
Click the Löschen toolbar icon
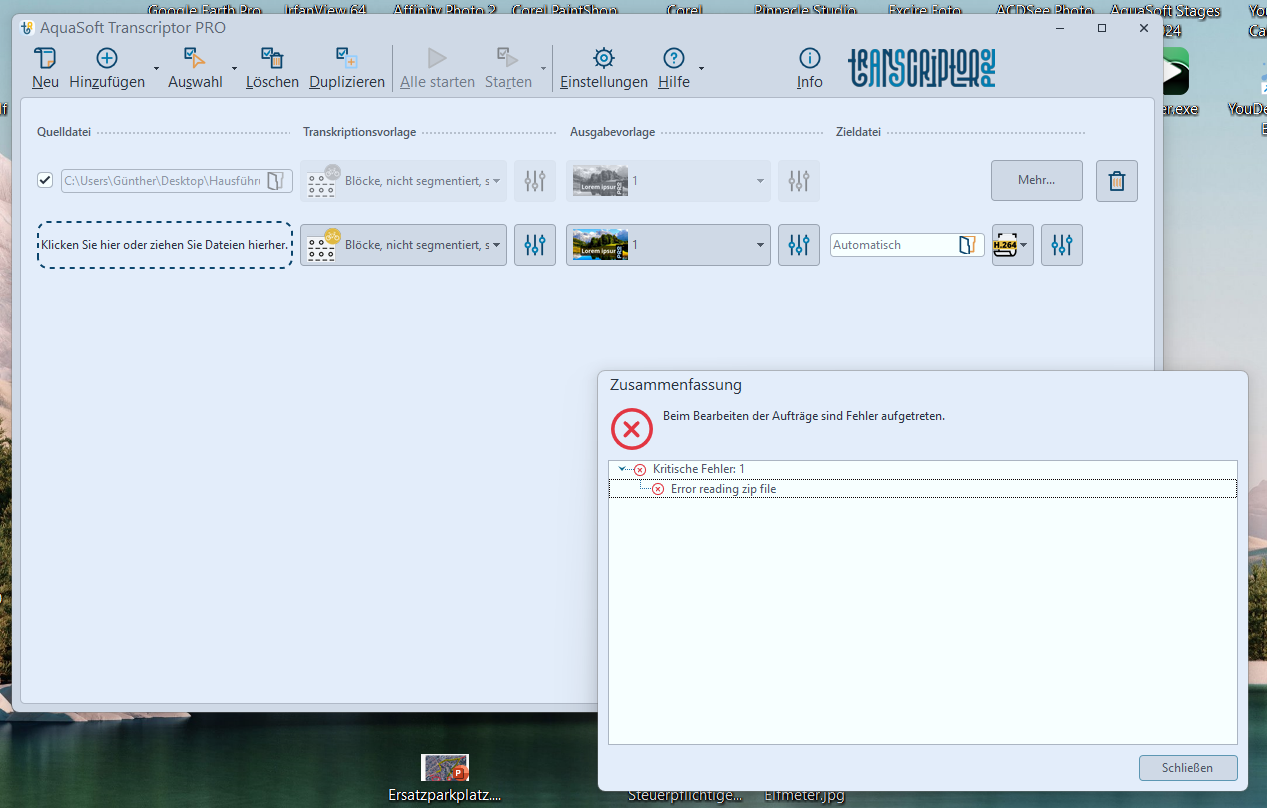coord(272,59)
